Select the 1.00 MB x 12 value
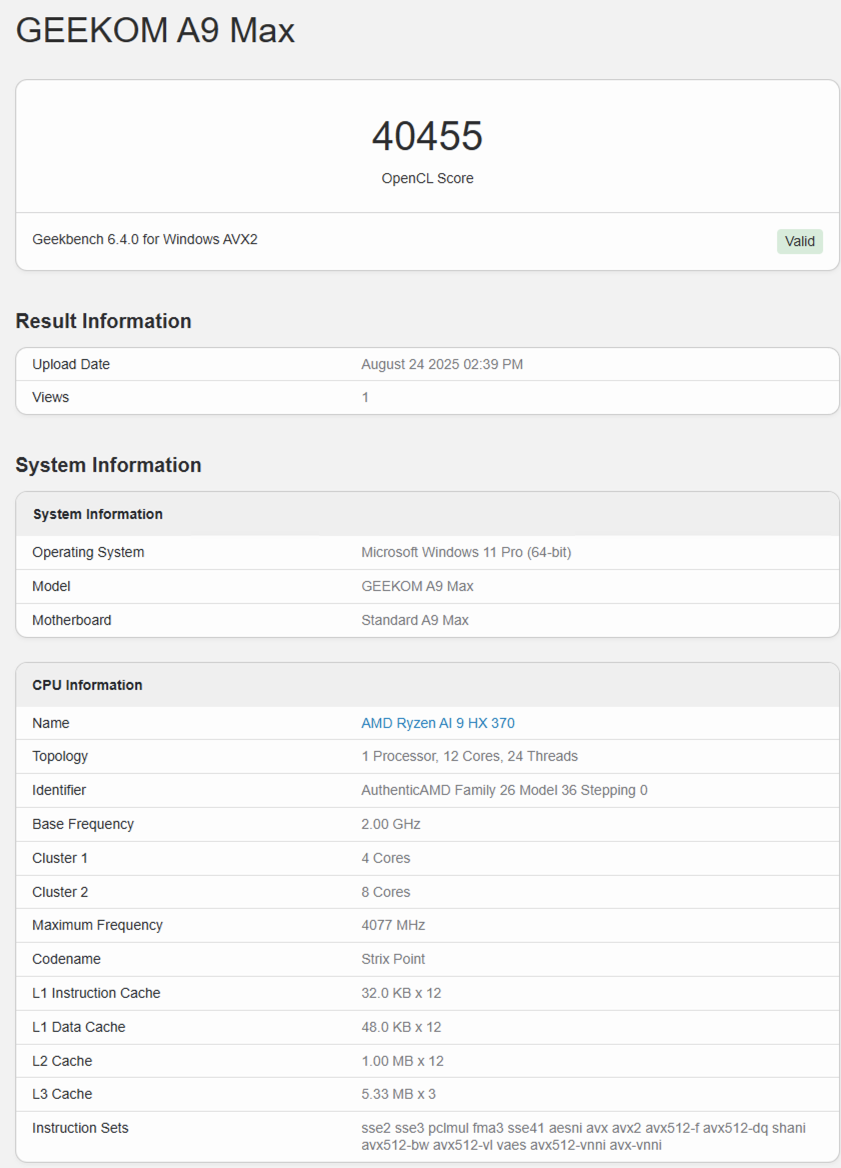 [402, 1061]
